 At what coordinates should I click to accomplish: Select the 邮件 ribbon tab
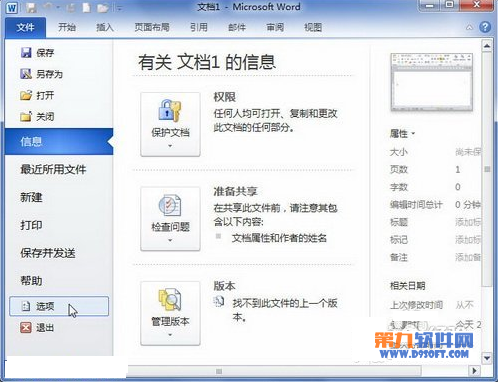coord(237,27)
